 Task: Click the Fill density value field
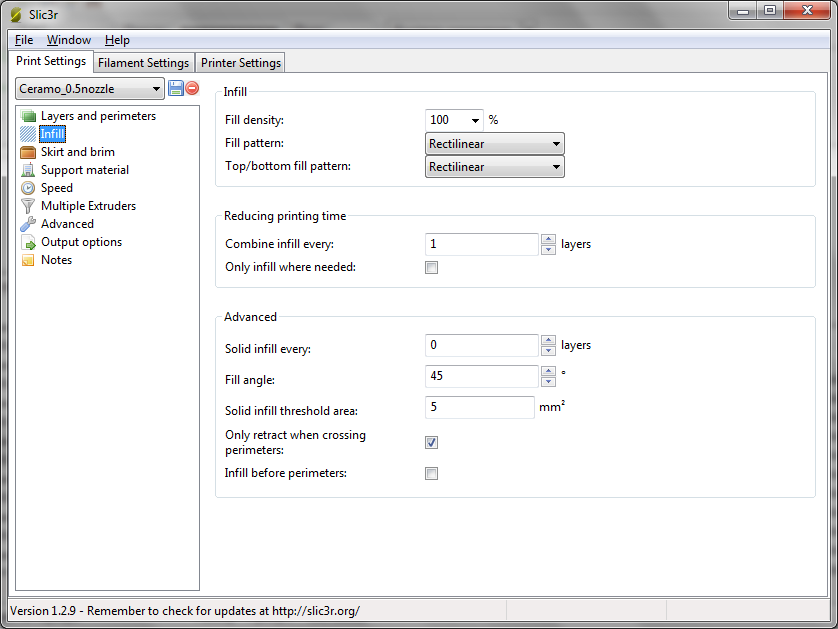(x=447, y=120)
